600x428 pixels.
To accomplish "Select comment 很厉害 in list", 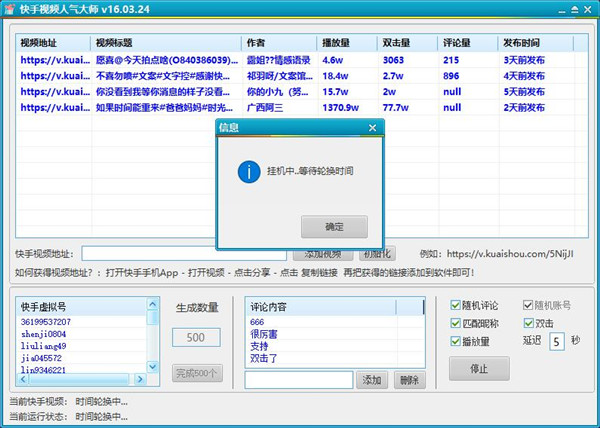I will [264, 334].
